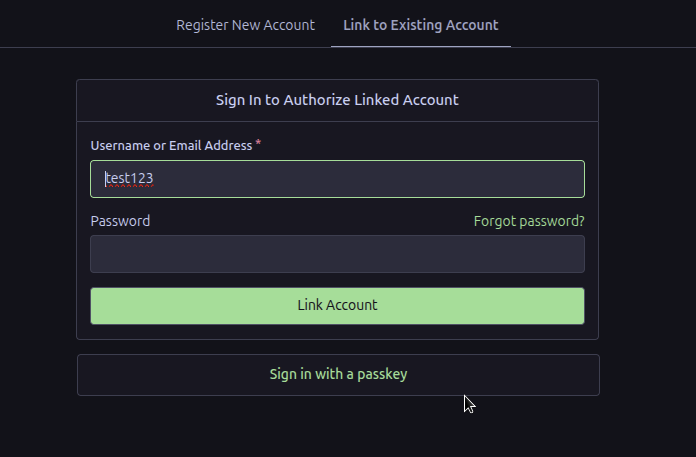The height and width of the screenshot is (457, 696).
Task: Click the Username or Email Address label
Action: [x=171, y=146]
